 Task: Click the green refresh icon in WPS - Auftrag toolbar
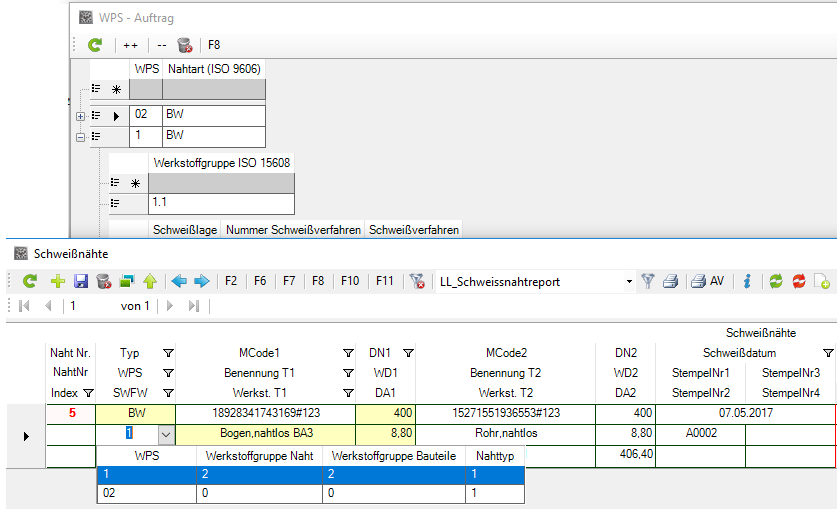[x=95, y=45]
